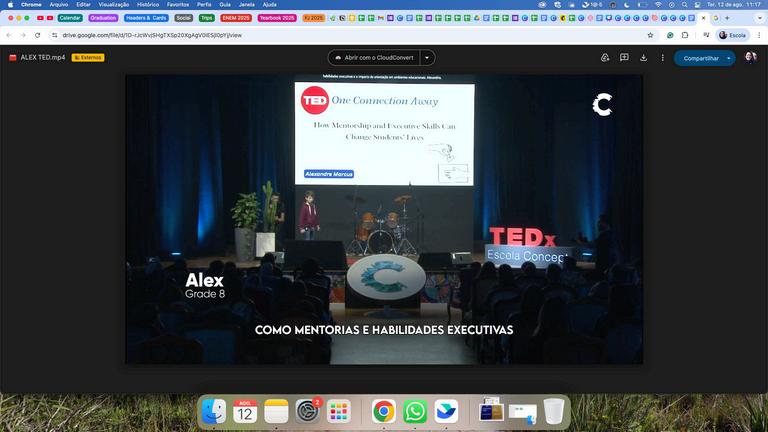768x432 pixels.
Task: Reload the current page
Action: tap(37, 35)
